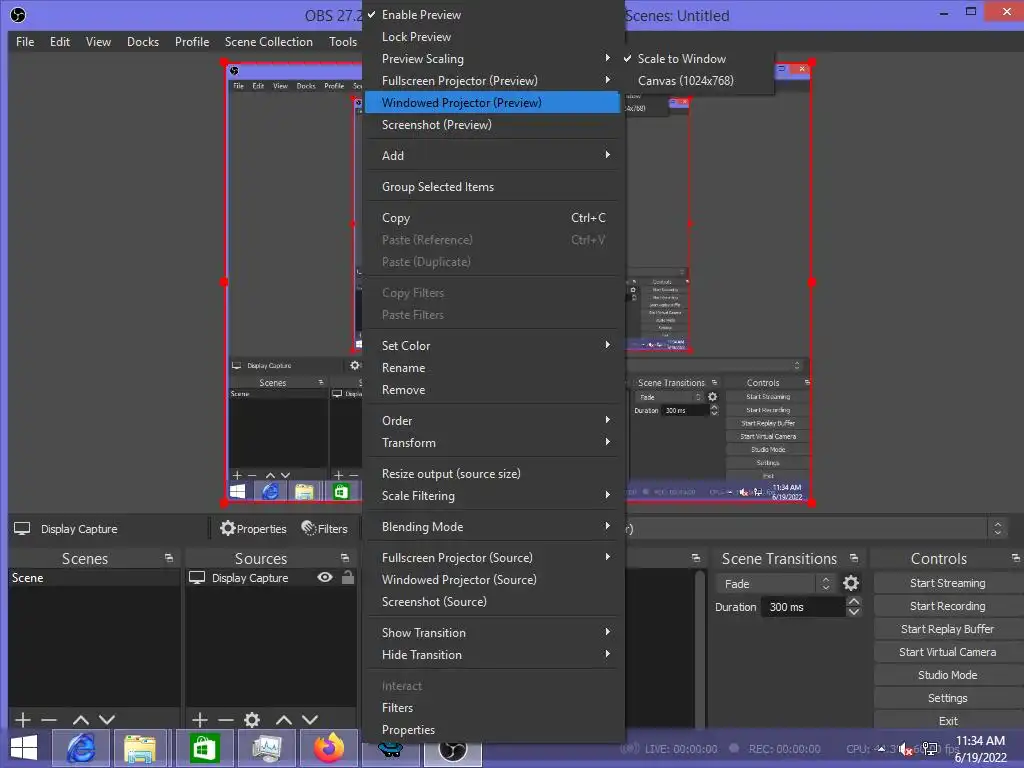Choose Screenshot (Preview) menu item
1024x768 pixels.
click(491, 125)
